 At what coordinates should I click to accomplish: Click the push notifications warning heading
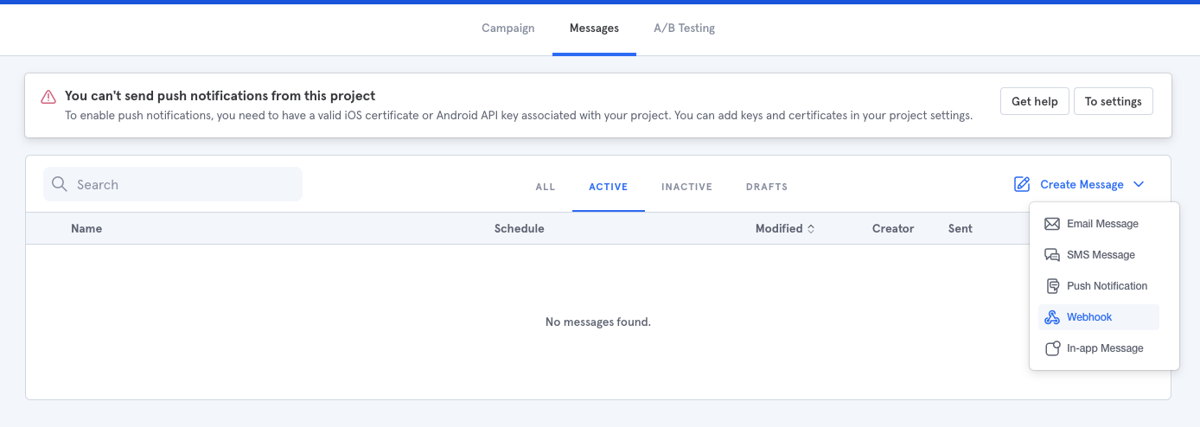click(220, 96)
